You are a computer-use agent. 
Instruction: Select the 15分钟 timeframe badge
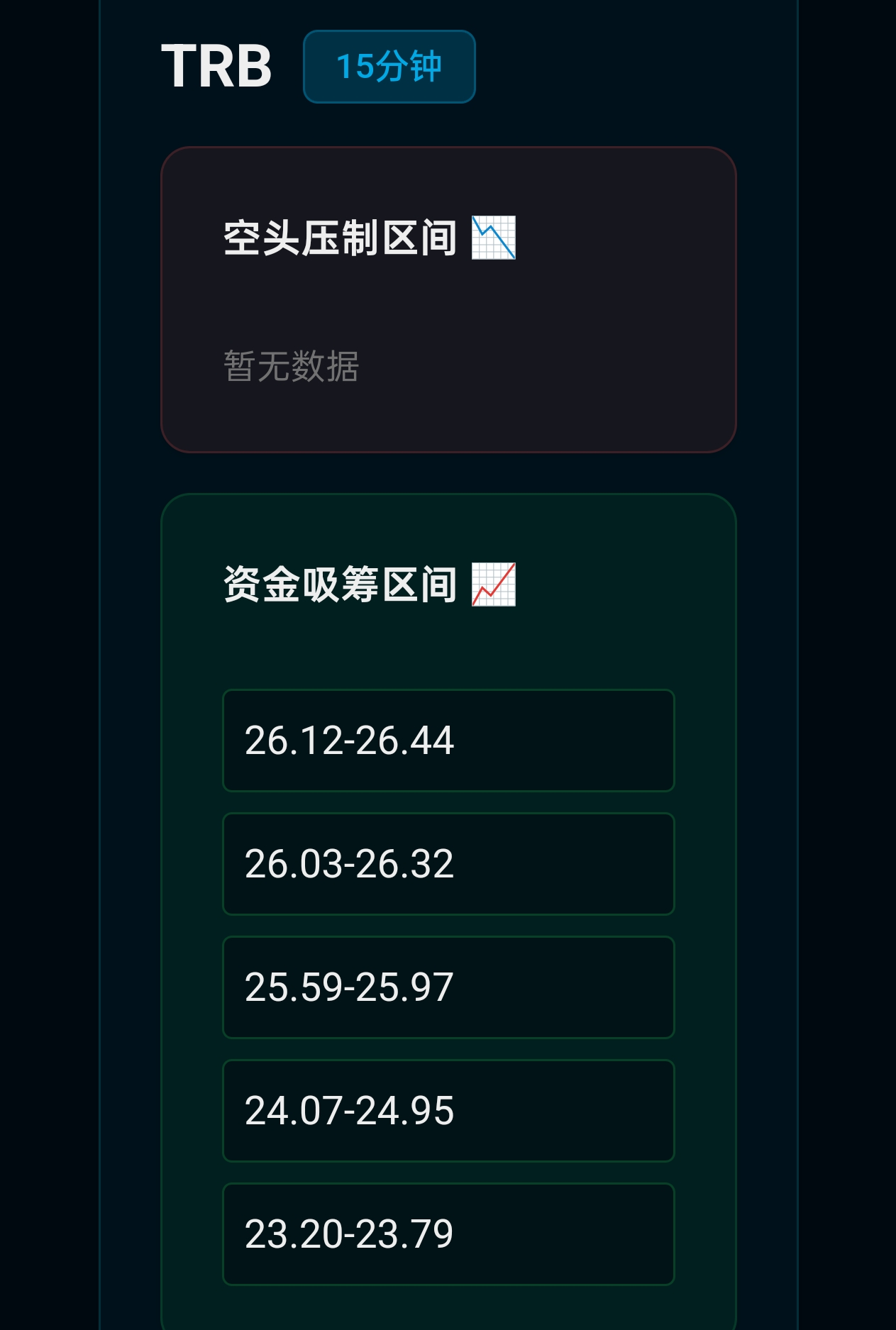pyautogui.click(x=389, y=67)
